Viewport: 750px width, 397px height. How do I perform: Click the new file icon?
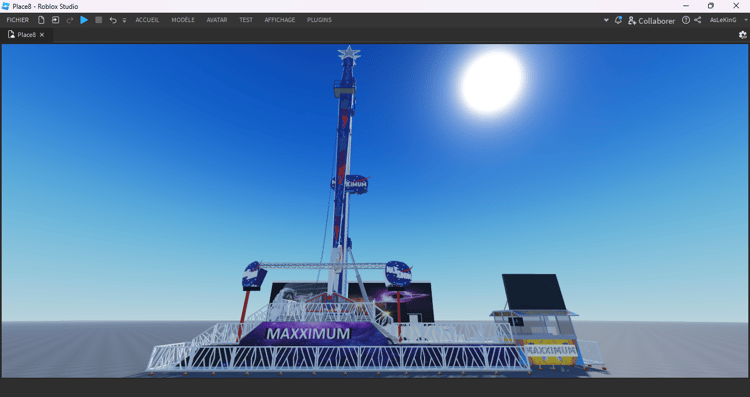coord(41,20)
